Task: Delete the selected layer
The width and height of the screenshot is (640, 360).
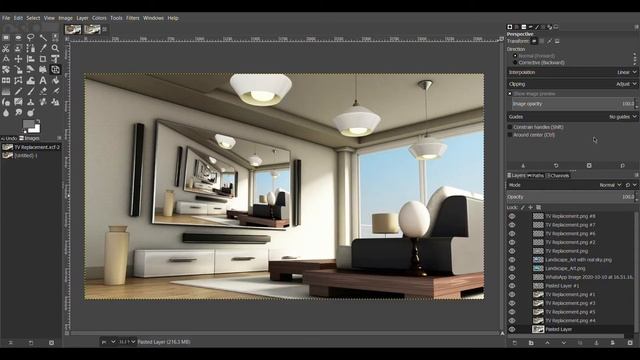Action: [630, 343]
